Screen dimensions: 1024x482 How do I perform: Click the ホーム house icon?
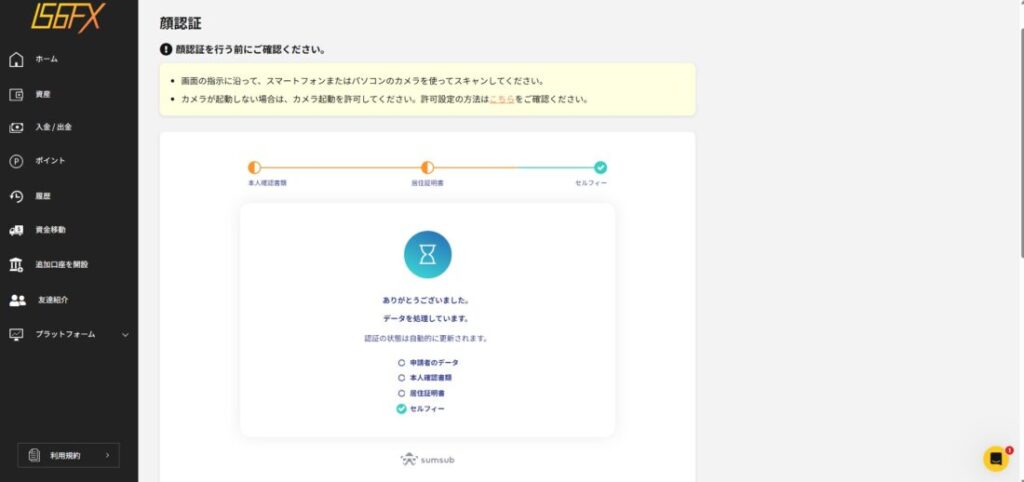pos(16,59)
